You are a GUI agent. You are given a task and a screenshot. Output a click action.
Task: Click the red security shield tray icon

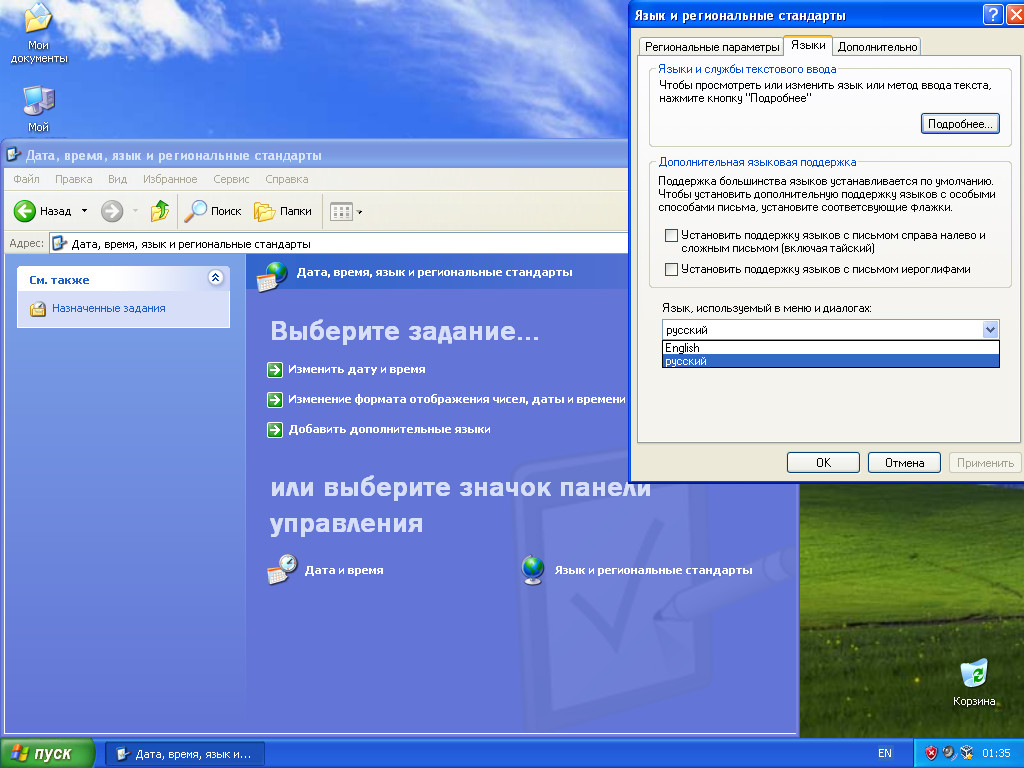click(x=931, y=753)
